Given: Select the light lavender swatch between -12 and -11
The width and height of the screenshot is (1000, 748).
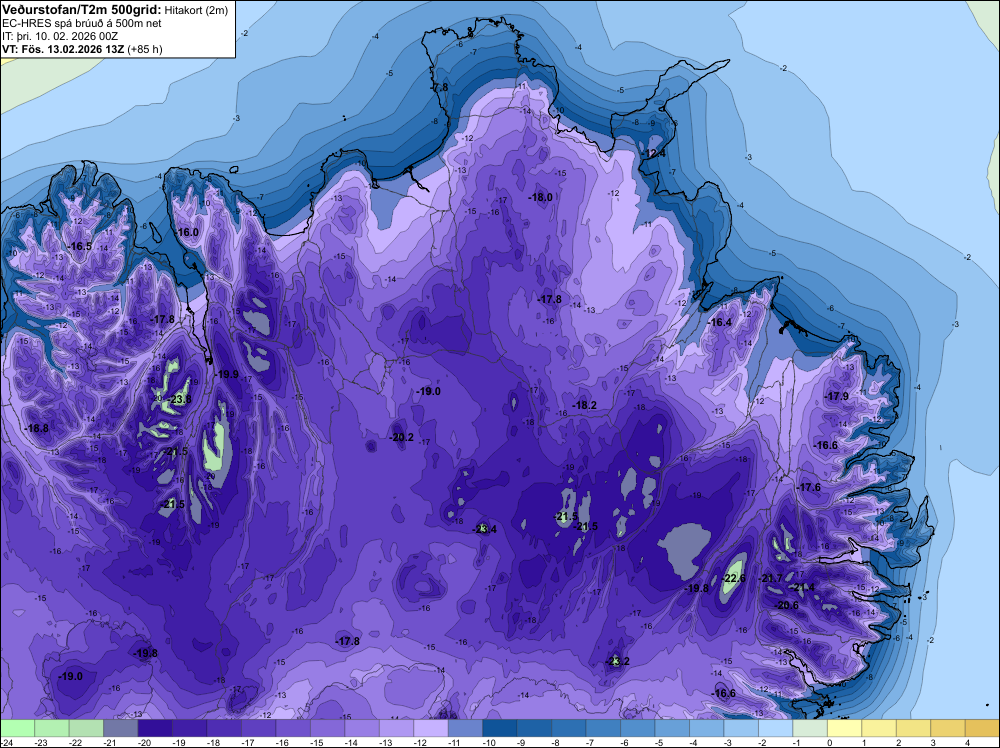Looking at the screenshot, I should tap(430, 728).
